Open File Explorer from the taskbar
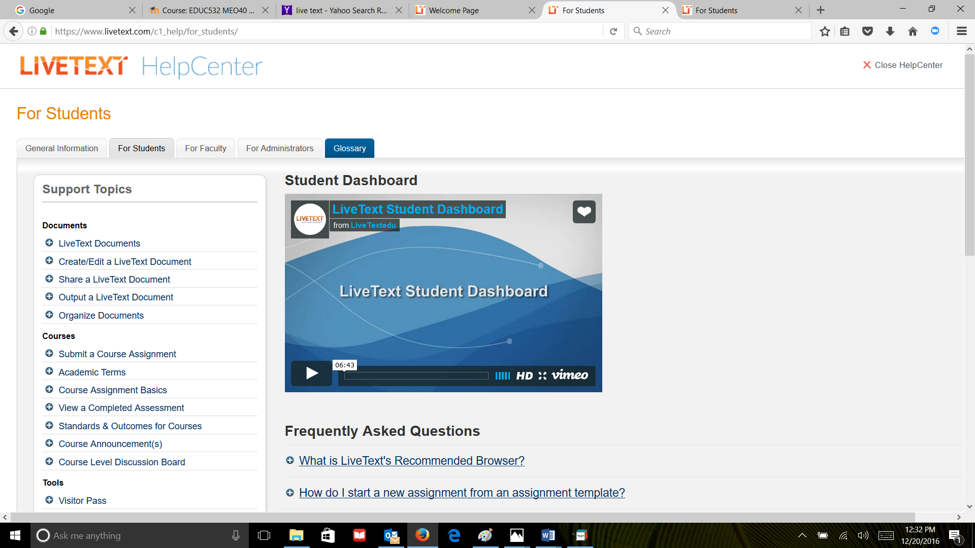Screen dimensions: 975x548 click(296, 536)
